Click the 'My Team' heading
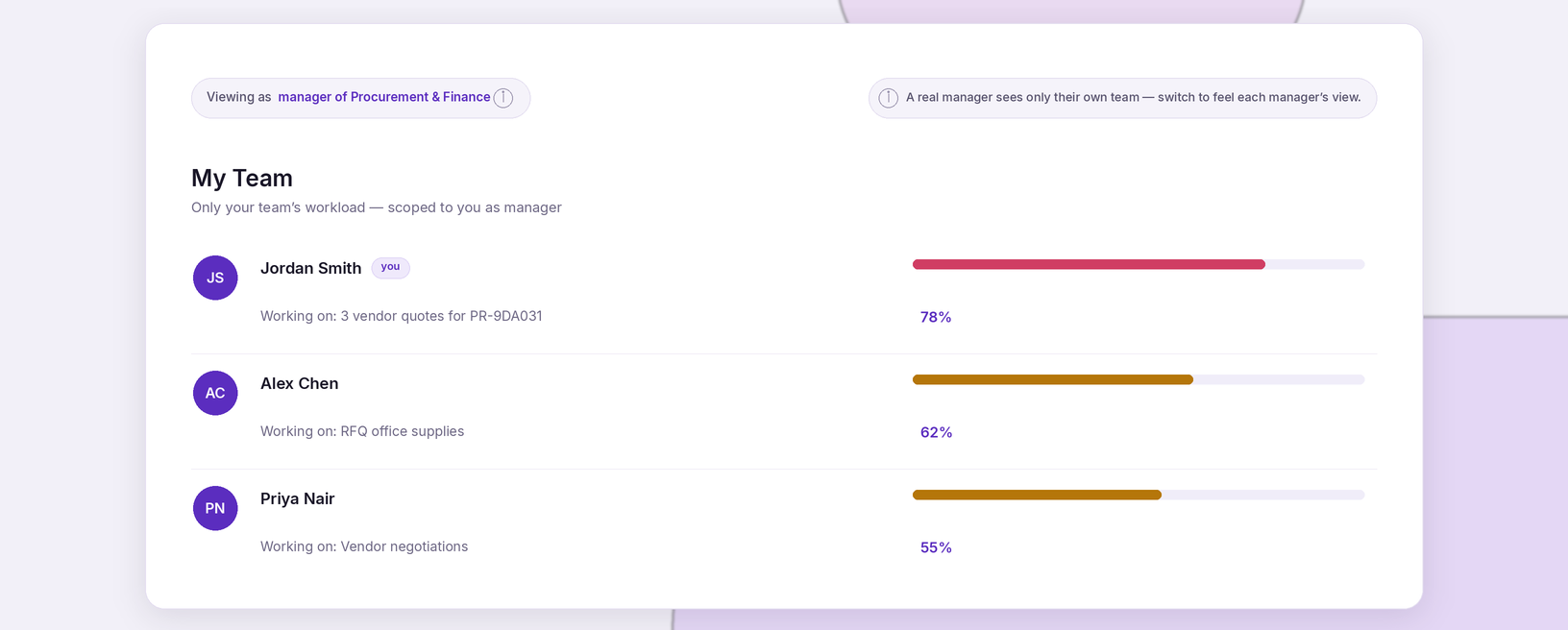 point(242,178)
